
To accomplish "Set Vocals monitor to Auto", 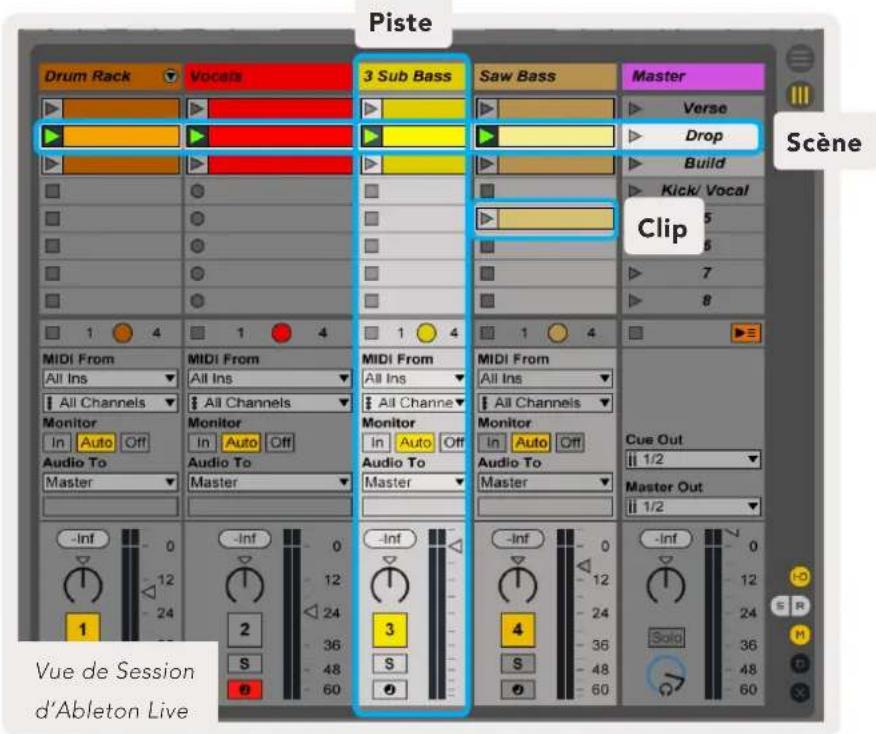I will tap(241, 442).
